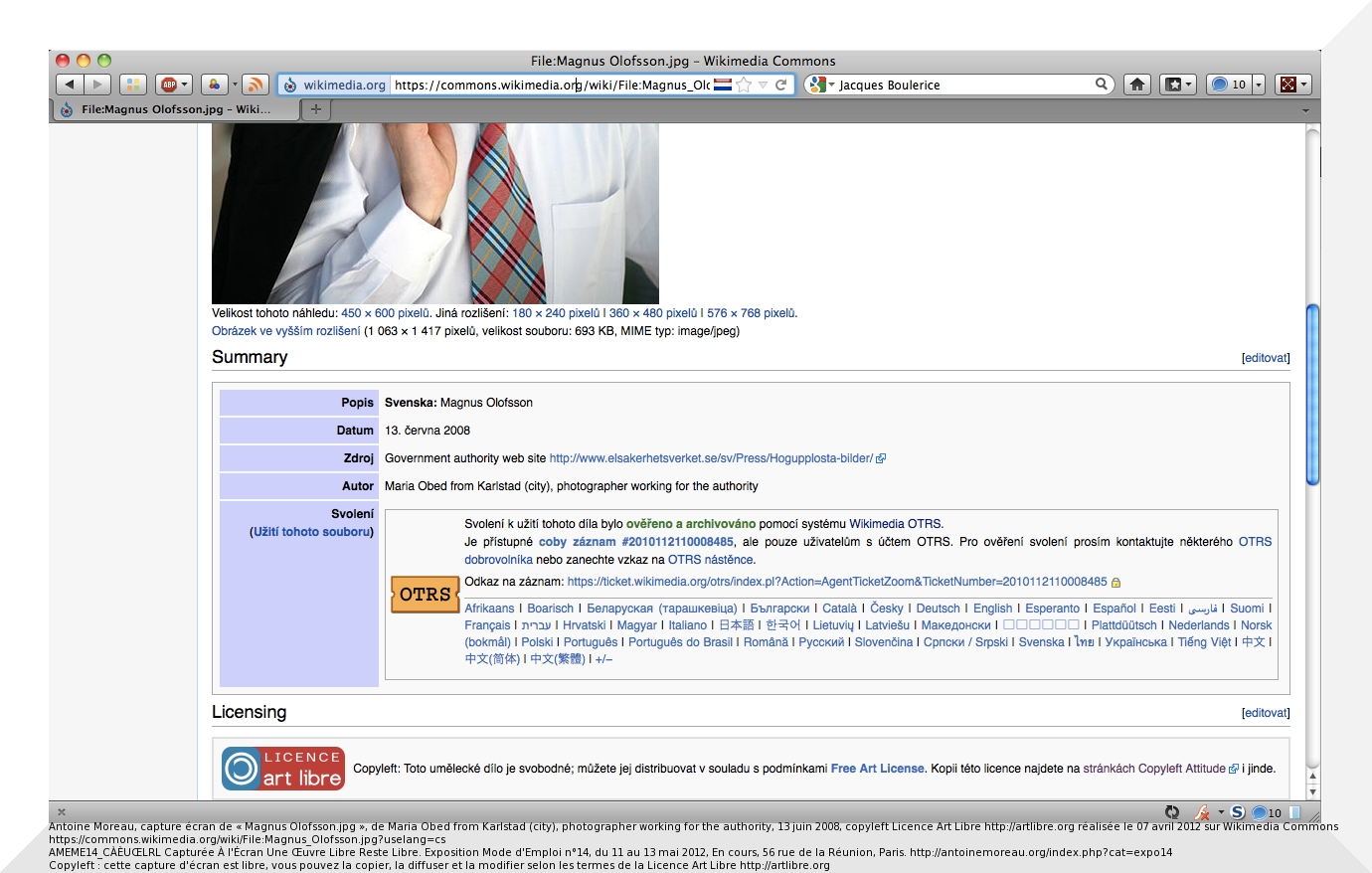Click the vertical scrollbar thumb
The height and width of the screenshot is (873, 1372).
point(1312,395)
